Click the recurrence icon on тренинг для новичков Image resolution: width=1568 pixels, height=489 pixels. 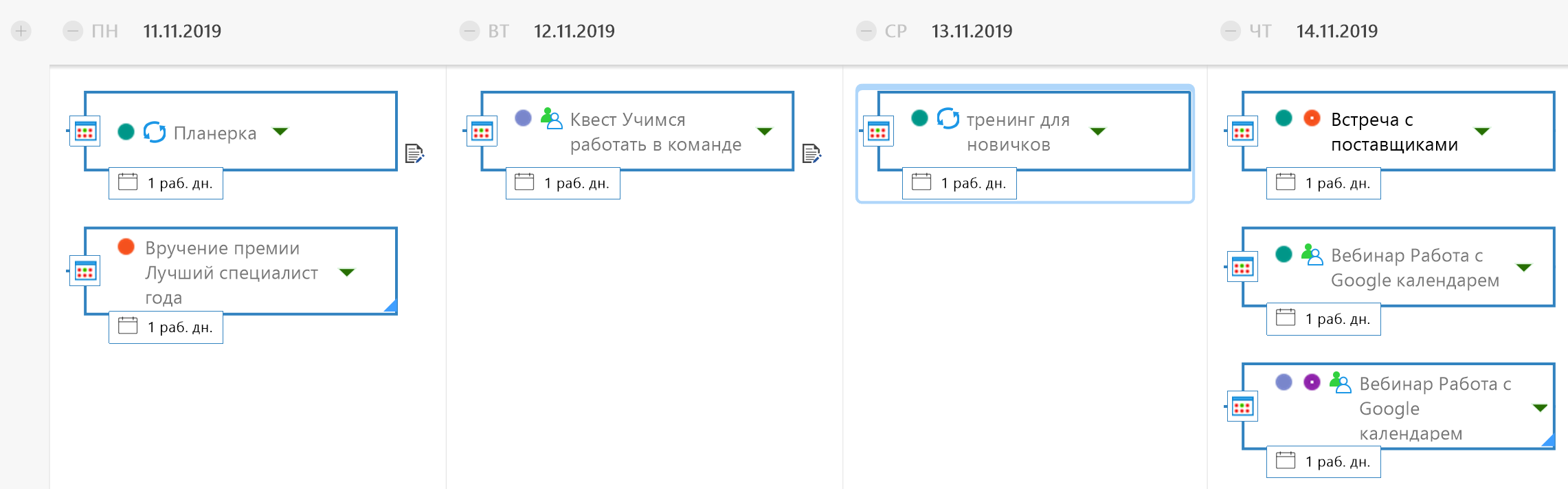(948, 118)
